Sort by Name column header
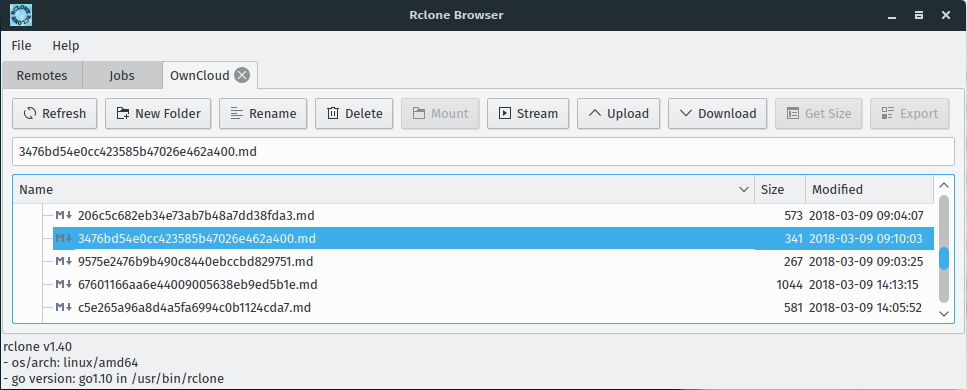 (383, 189)
